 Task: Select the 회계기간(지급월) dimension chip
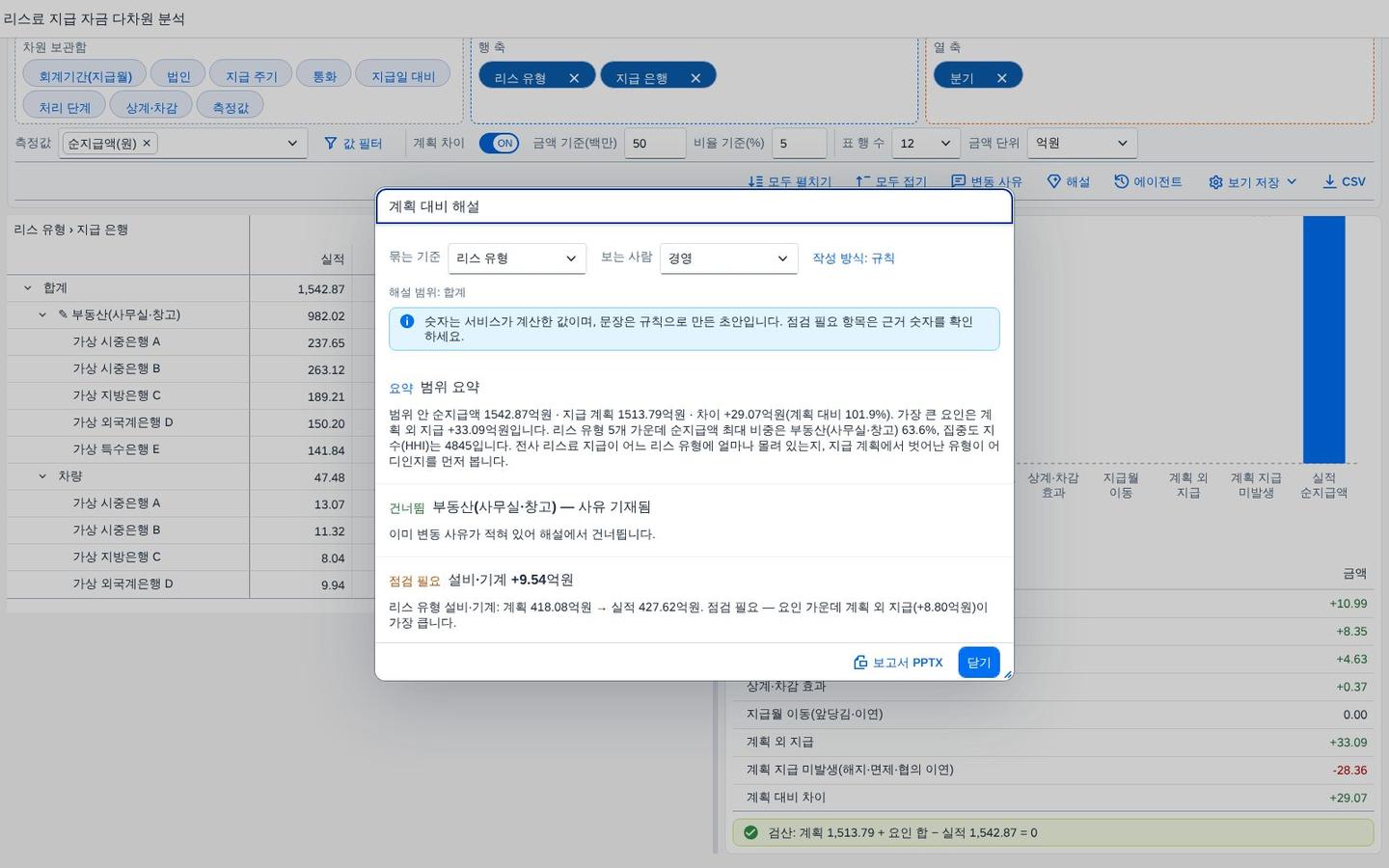(x=85, y=76)
